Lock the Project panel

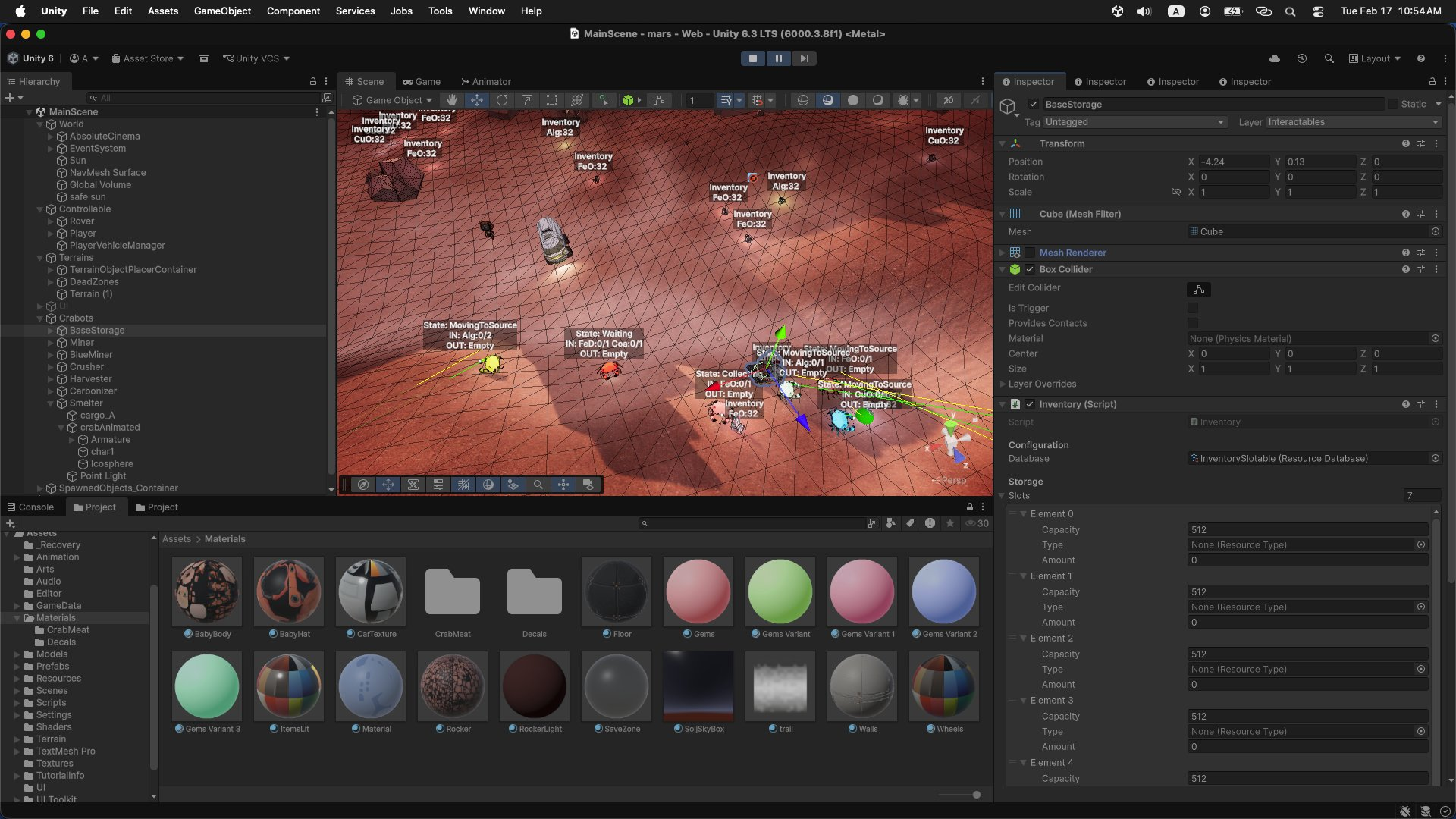coord(970,507)
